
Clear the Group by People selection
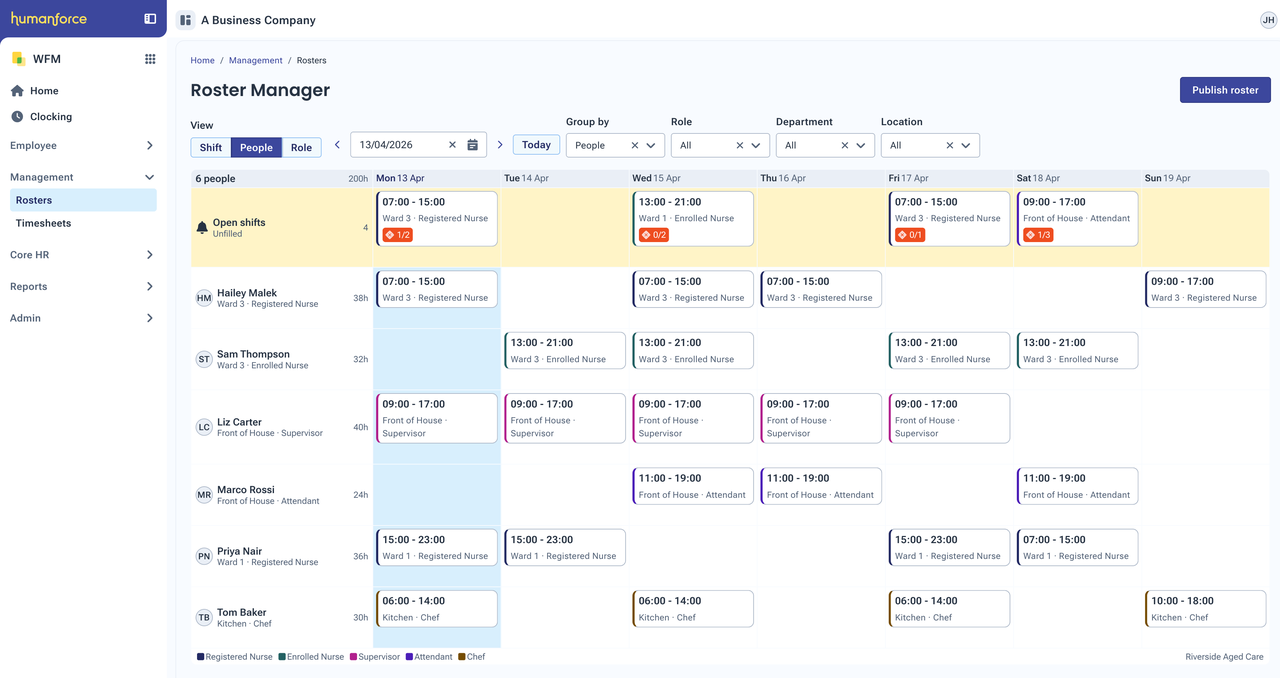tap(634, 146)
